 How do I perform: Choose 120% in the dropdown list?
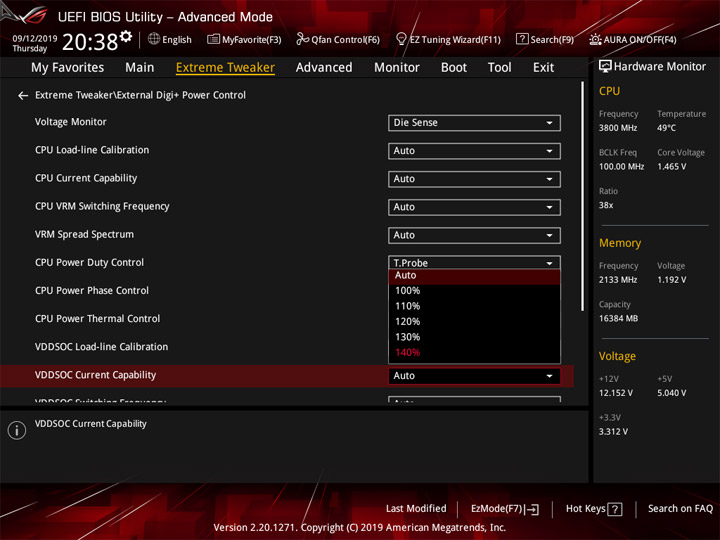(x=474, y=322)
